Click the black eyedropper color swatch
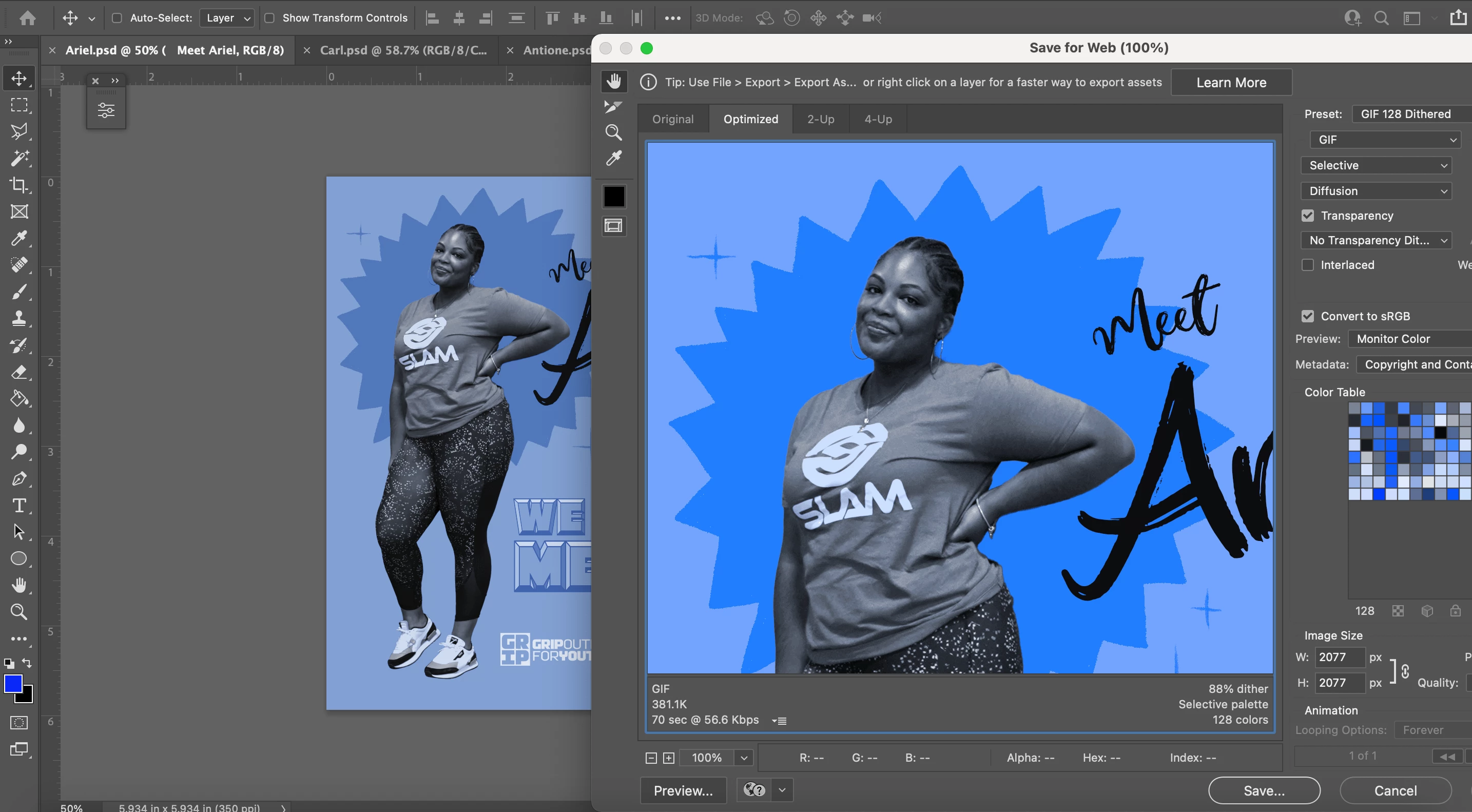Image resolution: width=1472 pixels, height=812 pixels. [x=614, y=197]
